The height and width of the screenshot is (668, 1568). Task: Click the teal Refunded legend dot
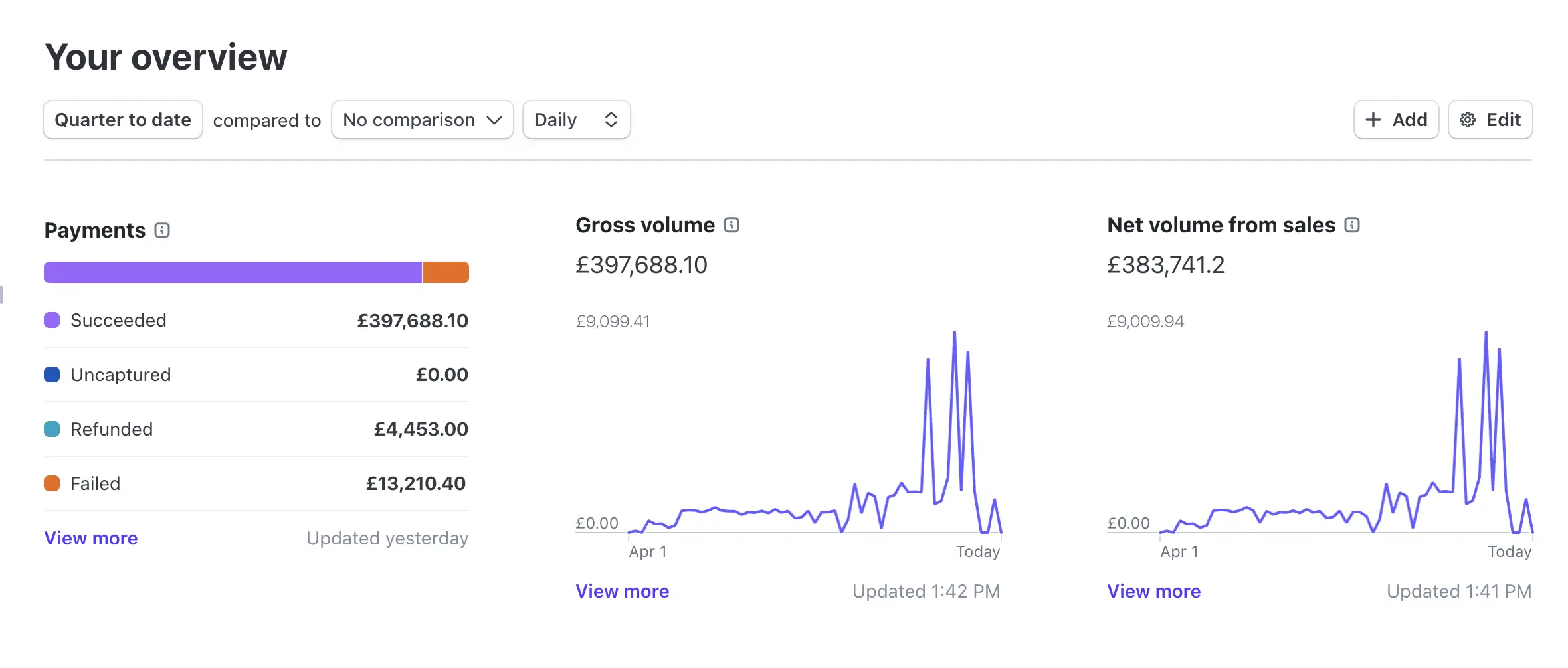52,429
